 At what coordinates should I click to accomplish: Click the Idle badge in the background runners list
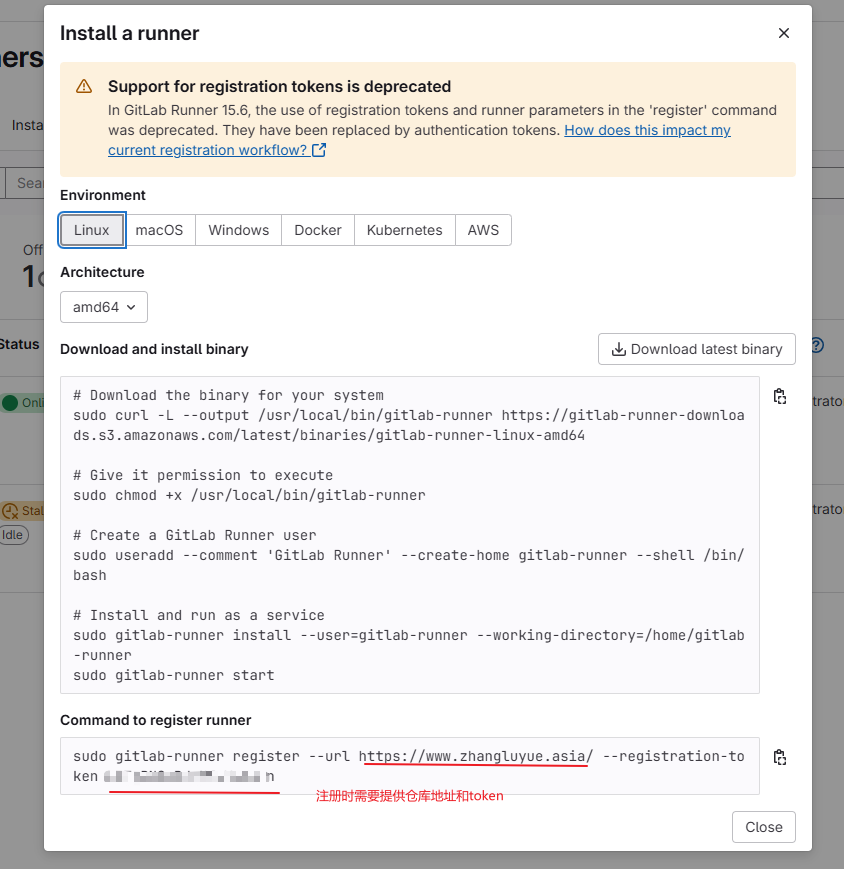click(x=13, y=535)
